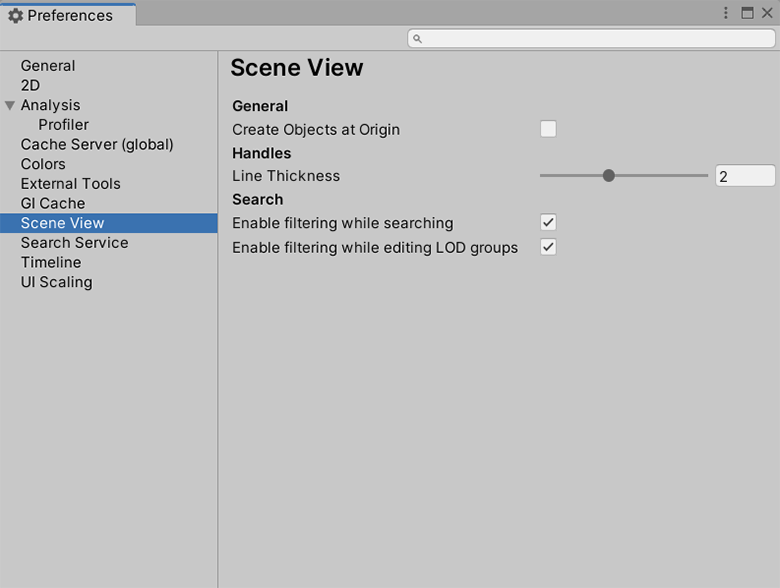Disable filtering while searching checkbox
This screenshot has width=780, height=588.
click(548, 222)
